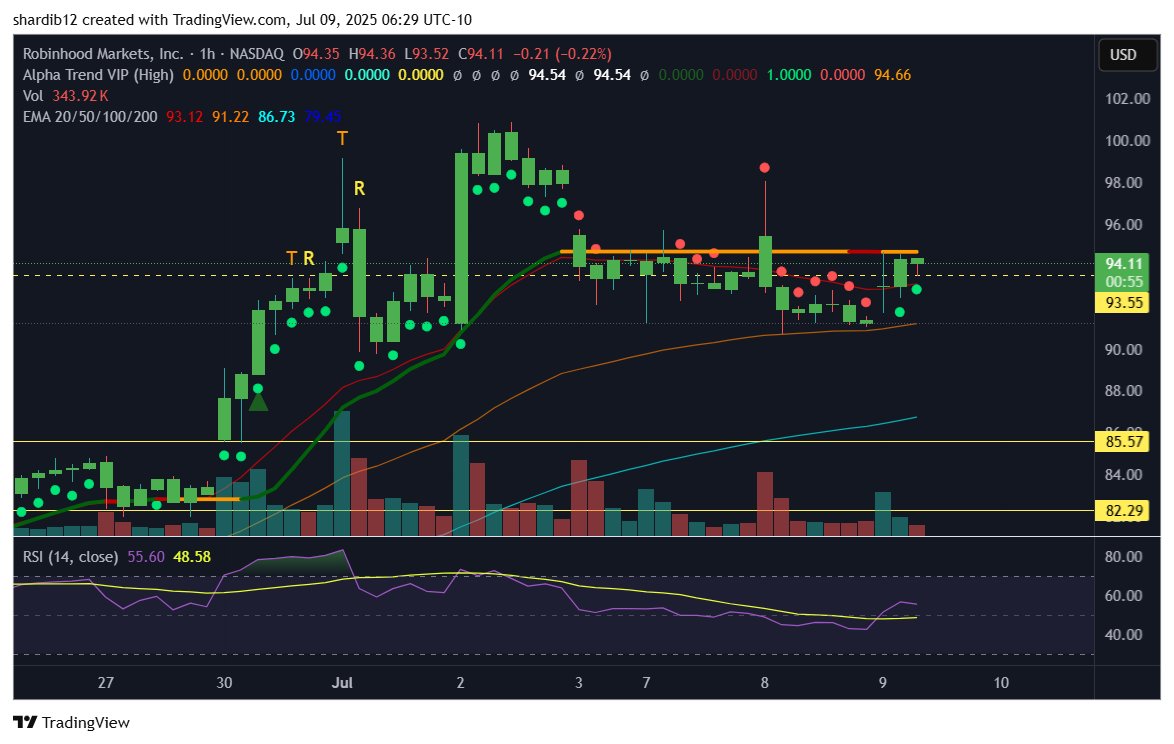The width and height of the screenshot is (1174, 744).
Task: Click the EMA 200 value 79.45
Action: pyautogui.click(x=323, y=117)
